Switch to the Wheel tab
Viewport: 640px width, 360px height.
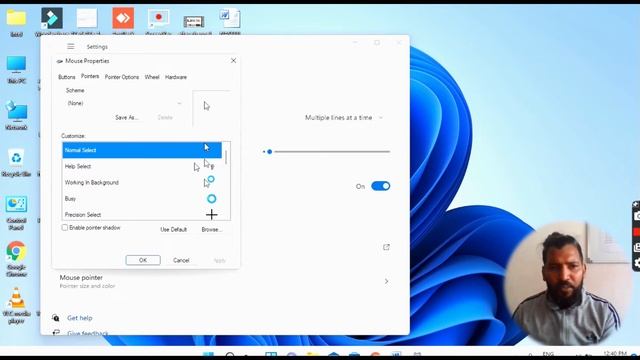point(152,77)
